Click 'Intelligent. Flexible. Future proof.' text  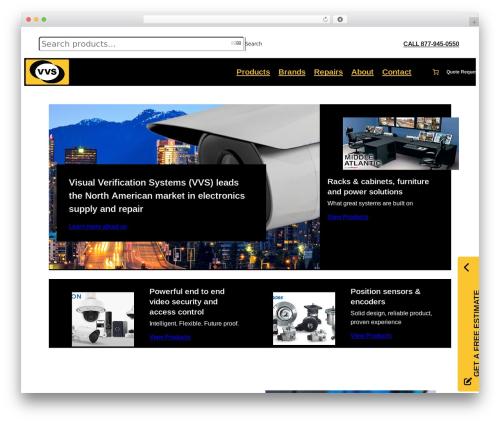[194, 324]
